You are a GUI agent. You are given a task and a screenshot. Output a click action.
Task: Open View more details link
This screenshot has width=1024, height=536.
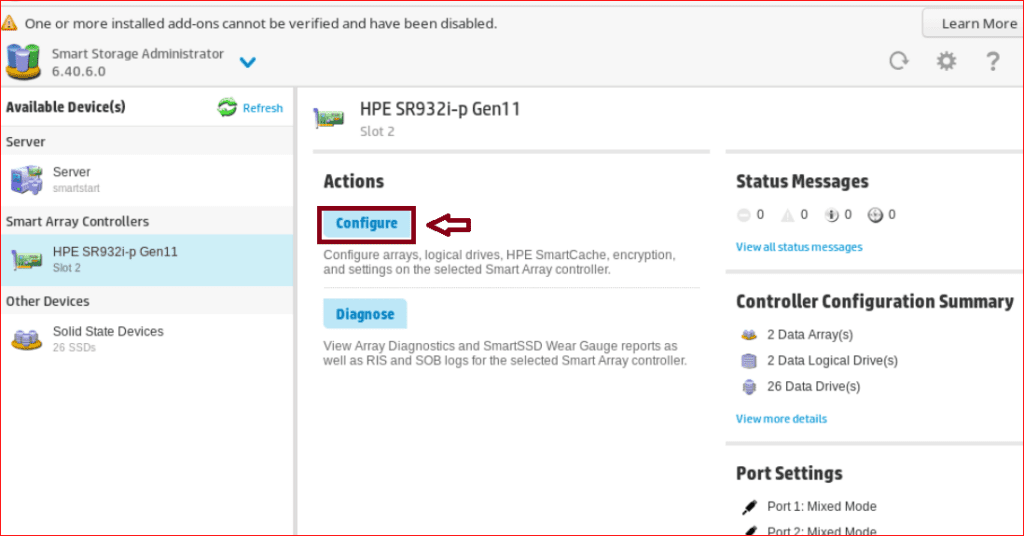[781, 419]
